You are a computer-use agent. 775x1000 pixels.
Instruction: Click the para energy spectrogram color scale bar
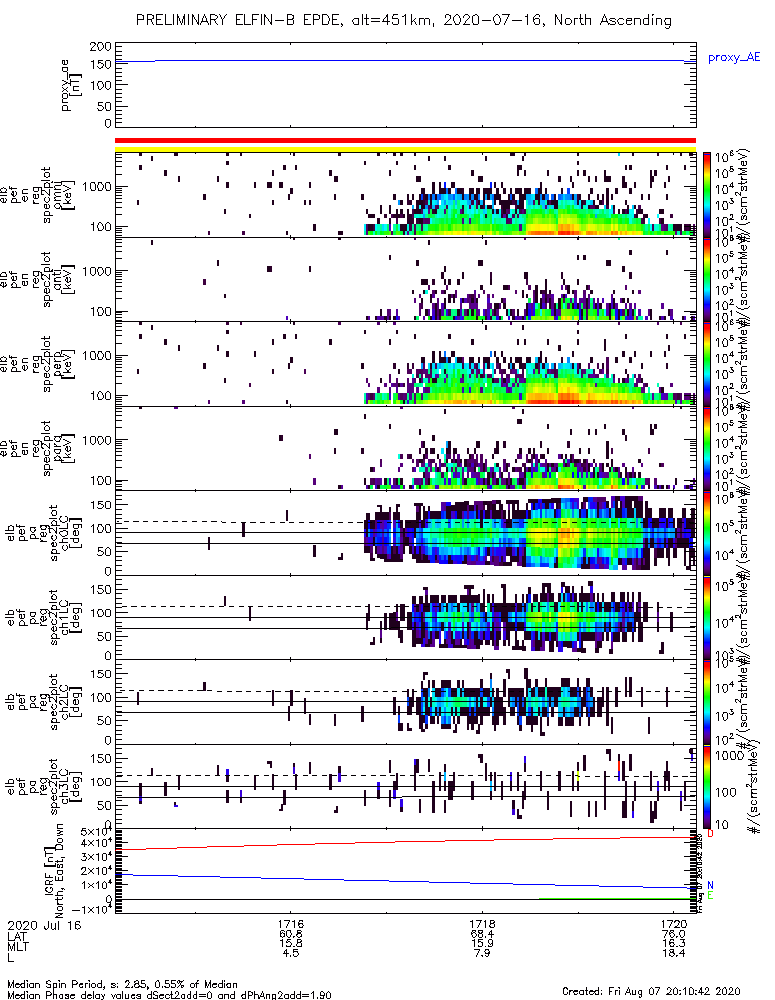coord(707,448)
